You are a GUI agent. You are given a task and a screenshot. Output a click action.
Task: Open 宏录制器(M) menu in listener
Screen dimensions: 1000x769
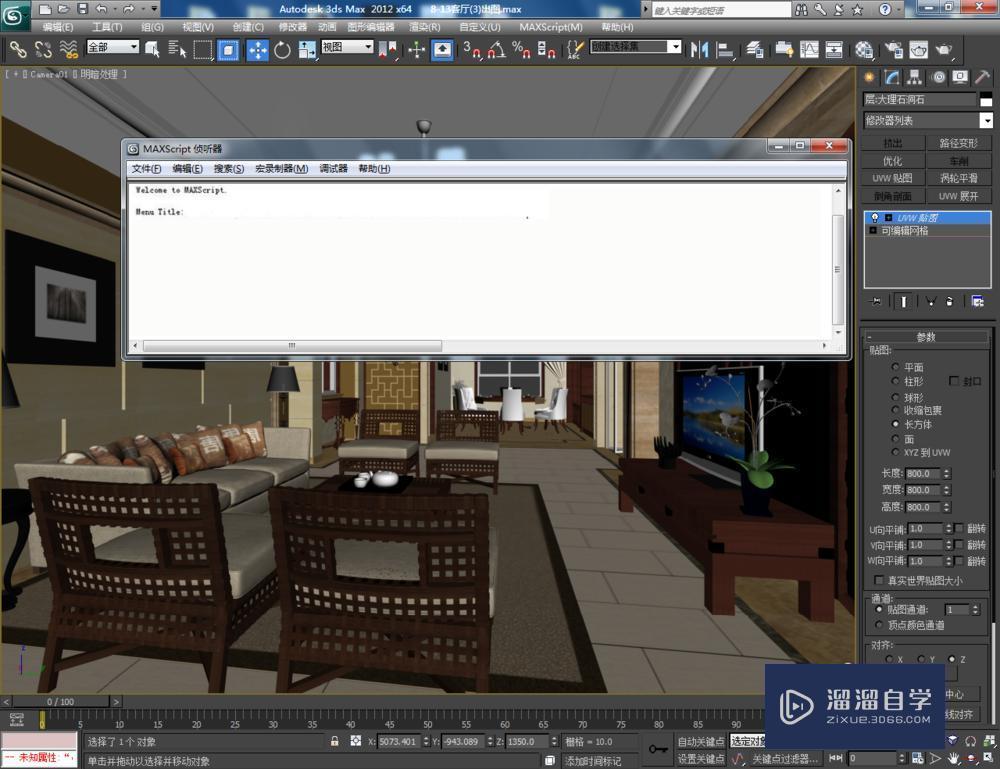[x=281, y=168]
